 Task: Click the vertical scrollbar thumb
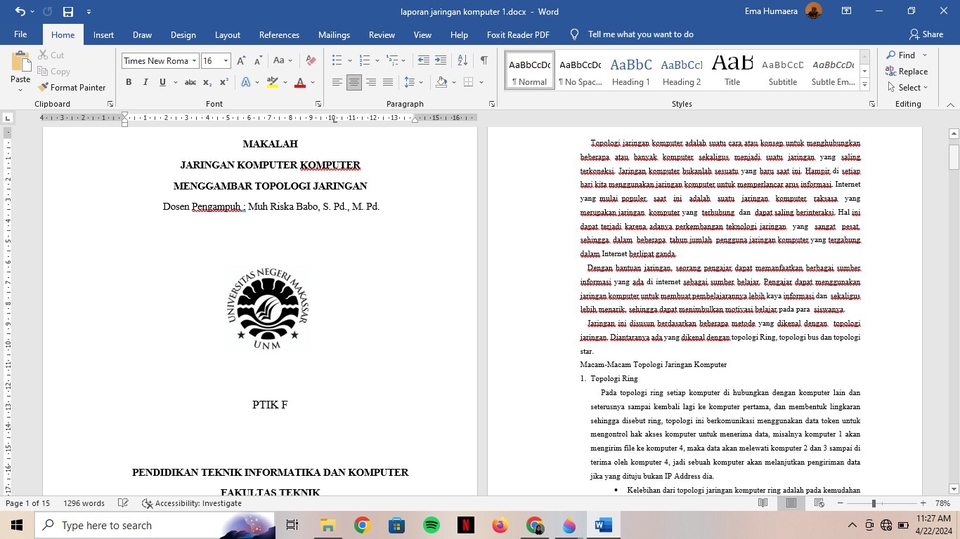point(953,157)
